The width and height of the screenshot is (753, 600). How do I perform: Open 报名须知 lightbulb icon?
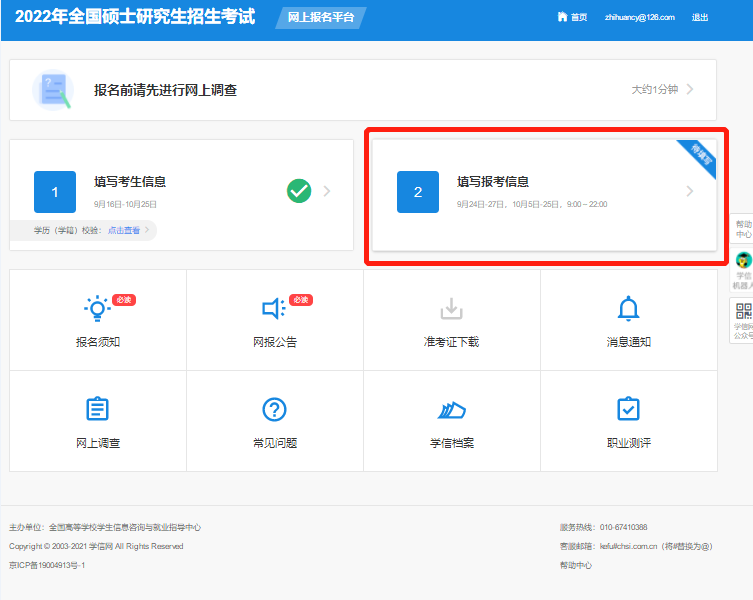97,309
